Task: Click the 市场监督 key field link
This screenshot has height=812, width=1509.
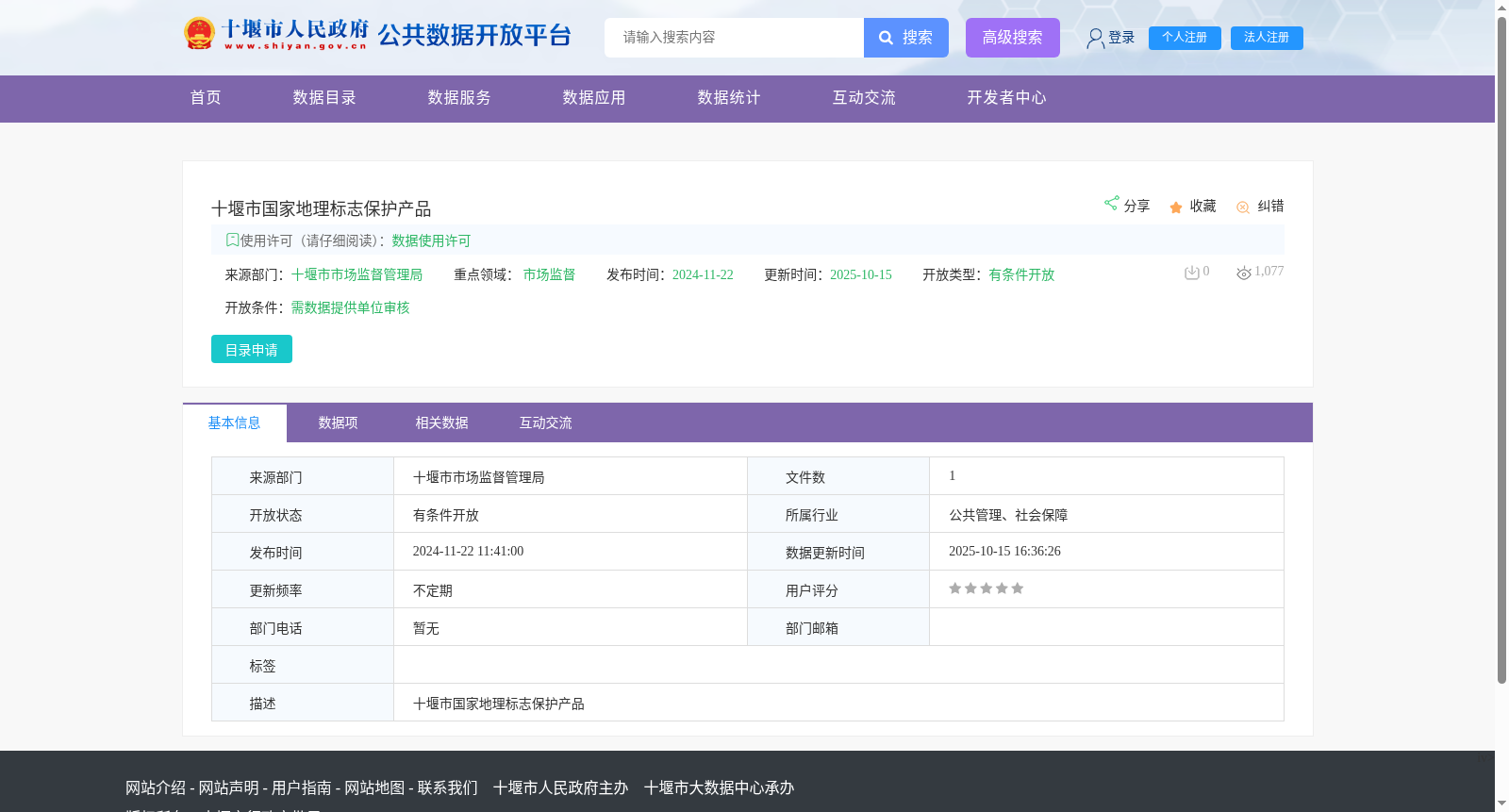Action: coord(549,274)
